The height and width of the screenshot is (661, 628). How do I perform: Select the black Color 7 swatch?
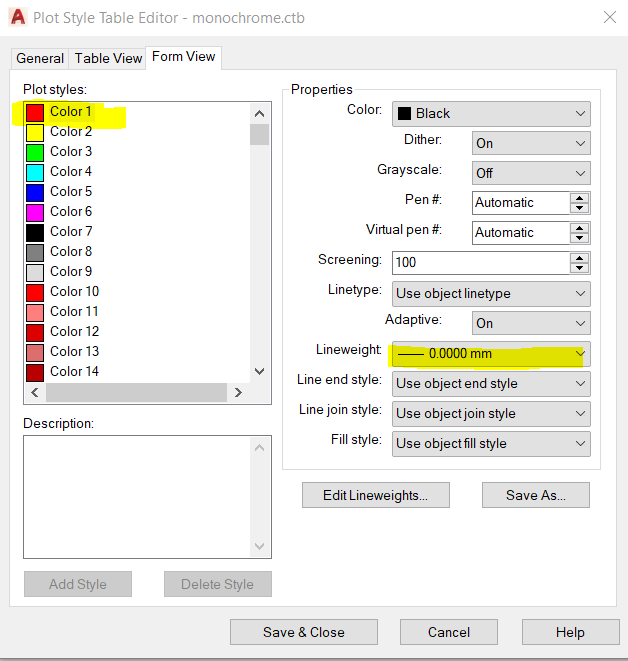[x=35, y=233]
